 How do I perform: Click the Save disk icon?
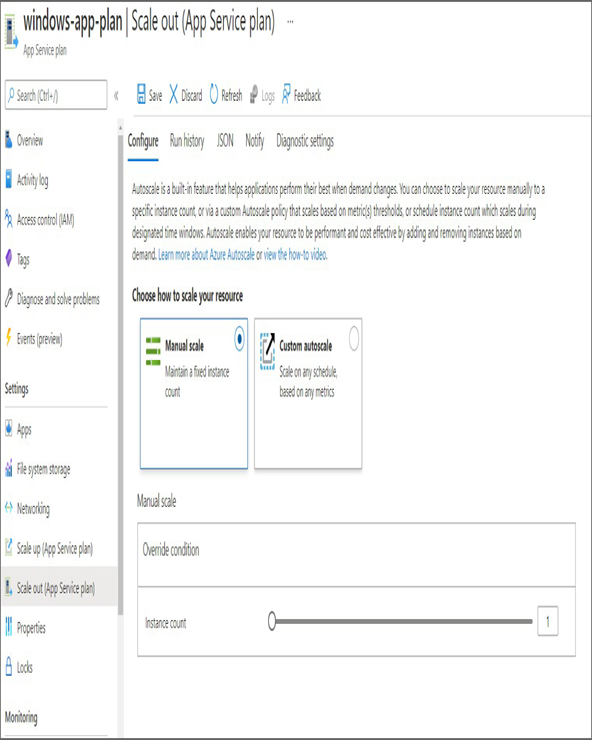[x=141, y=94]
